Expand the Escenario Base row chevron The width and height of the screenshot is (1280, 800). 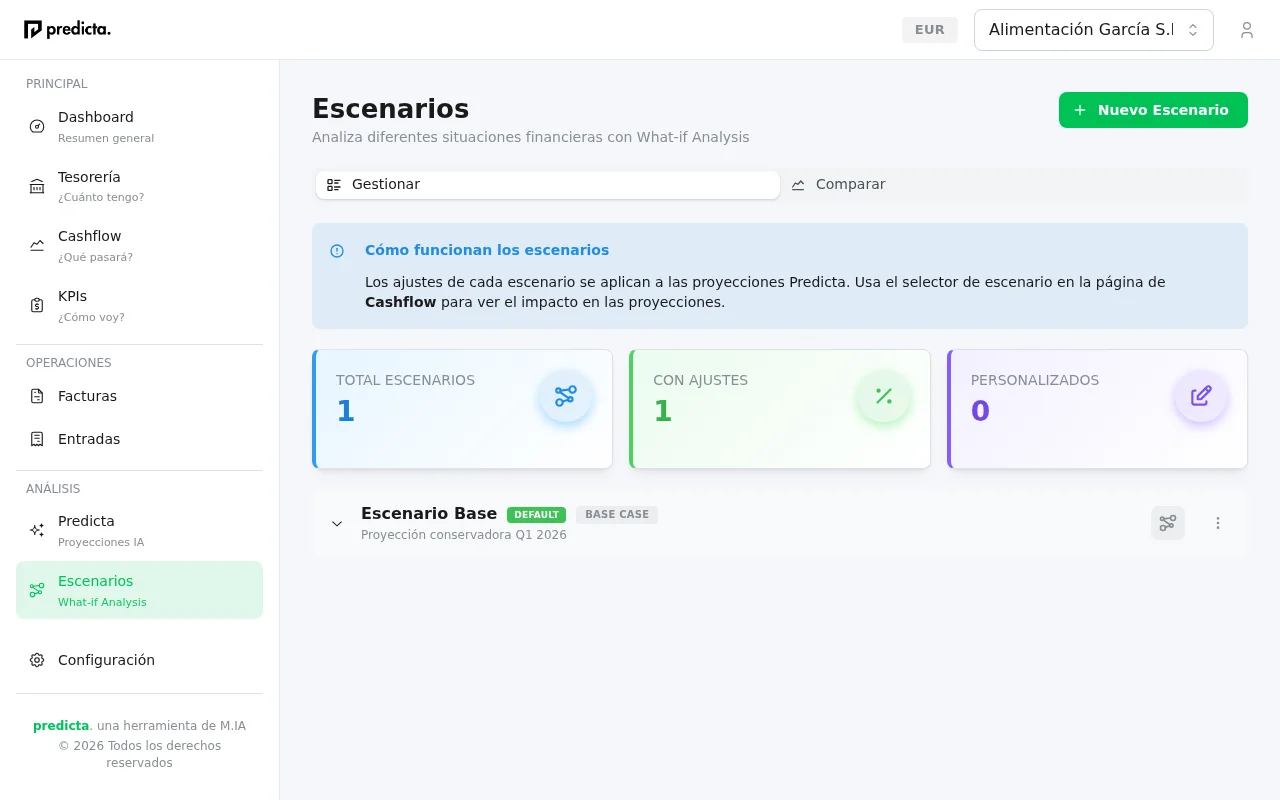(x=337, y=523)
